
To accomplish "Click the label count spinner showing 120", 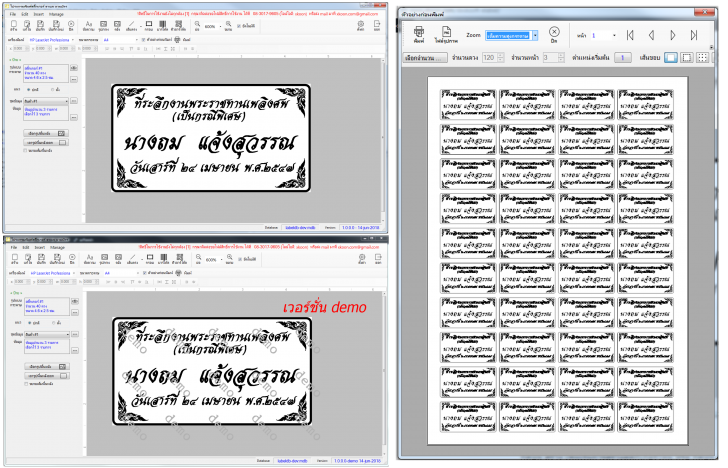I will pyautogui.click(x=493, y=58).
